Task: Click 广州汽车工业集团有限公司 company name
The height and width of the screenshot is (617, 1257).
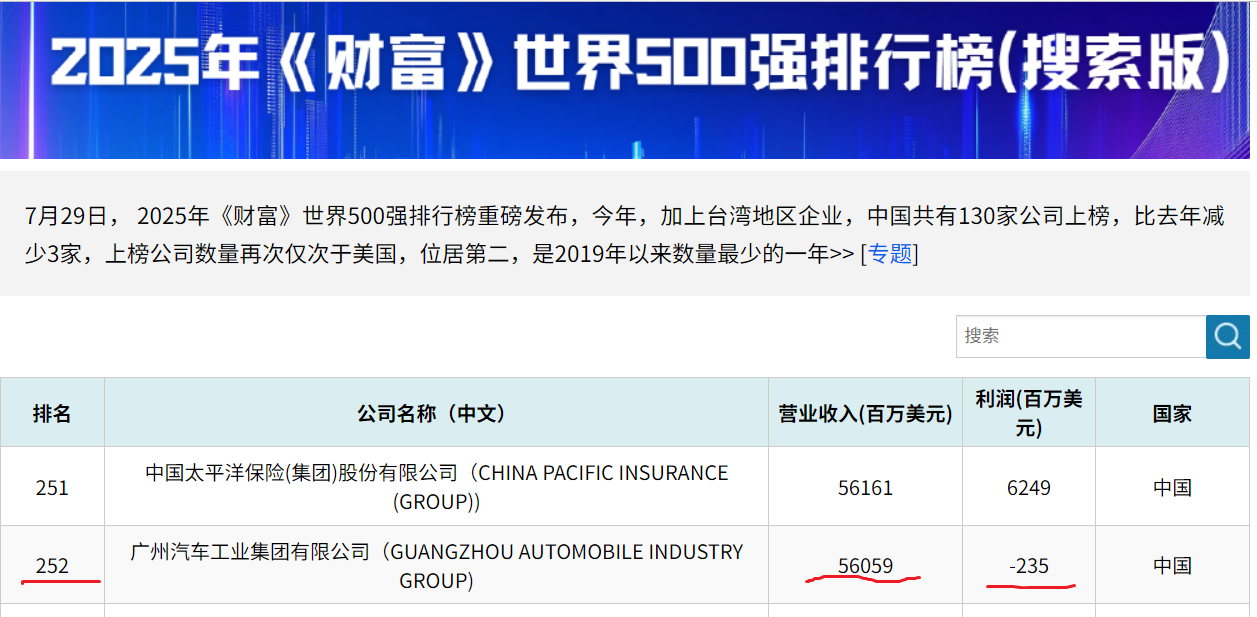Action: coord(437,566)
